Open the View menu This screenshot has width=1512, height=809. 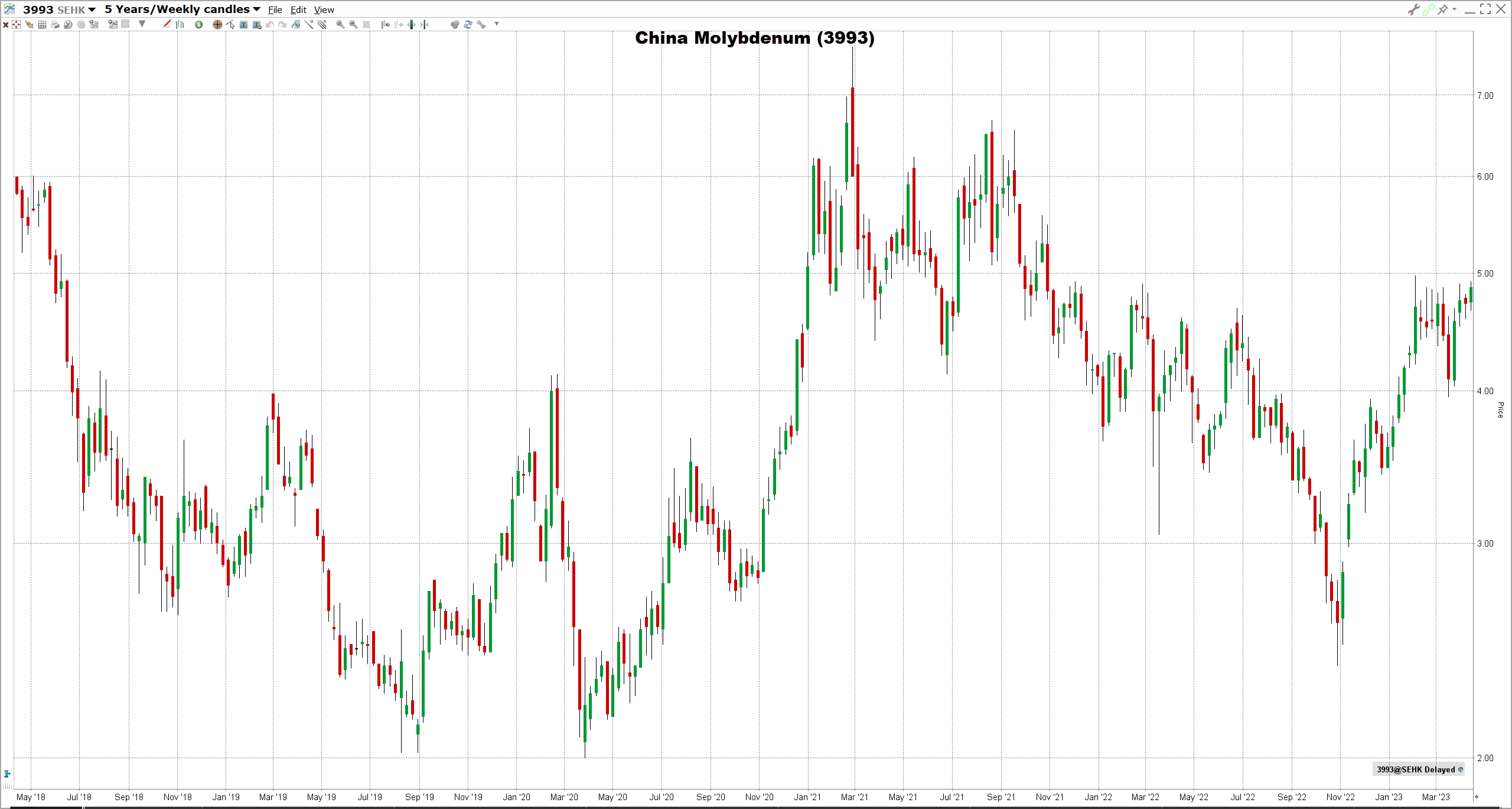[324, 10]
